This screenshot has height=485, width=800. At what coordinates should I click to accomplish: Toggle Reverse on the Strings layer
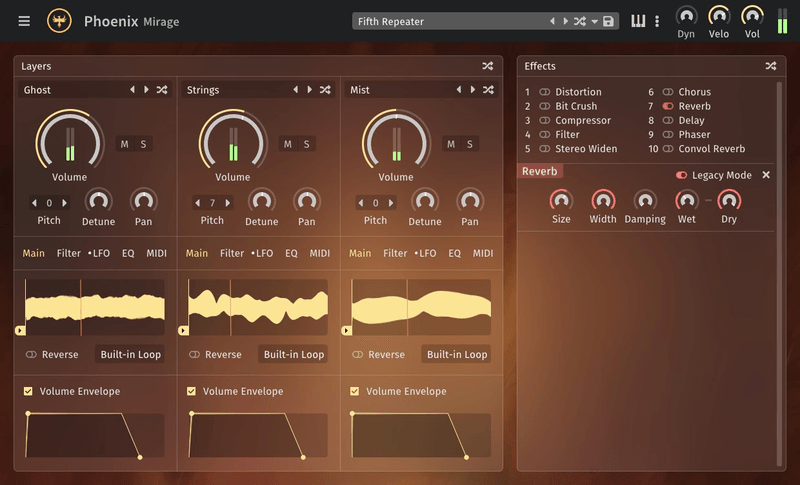click(x=195, y=354)
